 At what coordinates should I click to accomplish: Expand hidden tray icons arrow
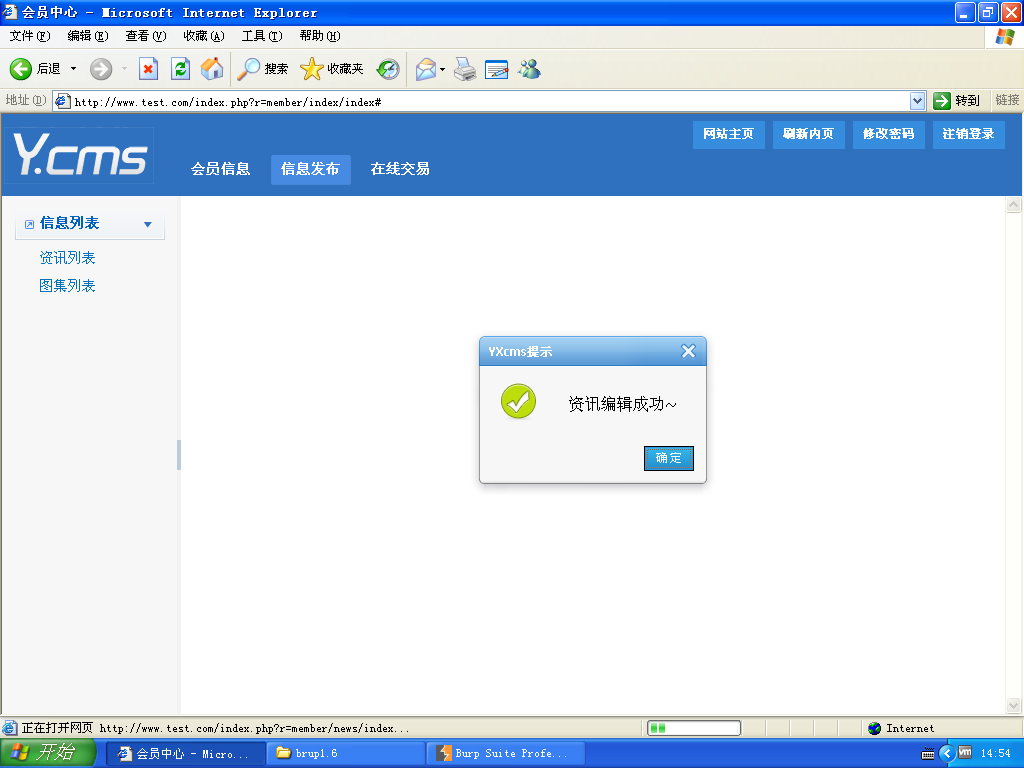click(x=947, y=754)
